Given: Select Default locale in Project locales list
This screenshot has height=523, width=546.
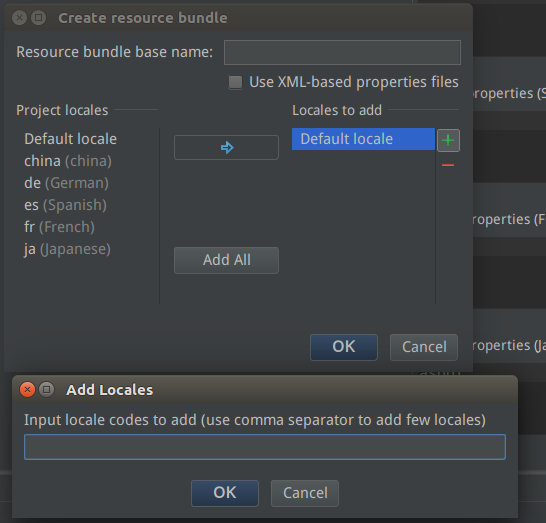Looking at the screenshot, I should (71, 139).
